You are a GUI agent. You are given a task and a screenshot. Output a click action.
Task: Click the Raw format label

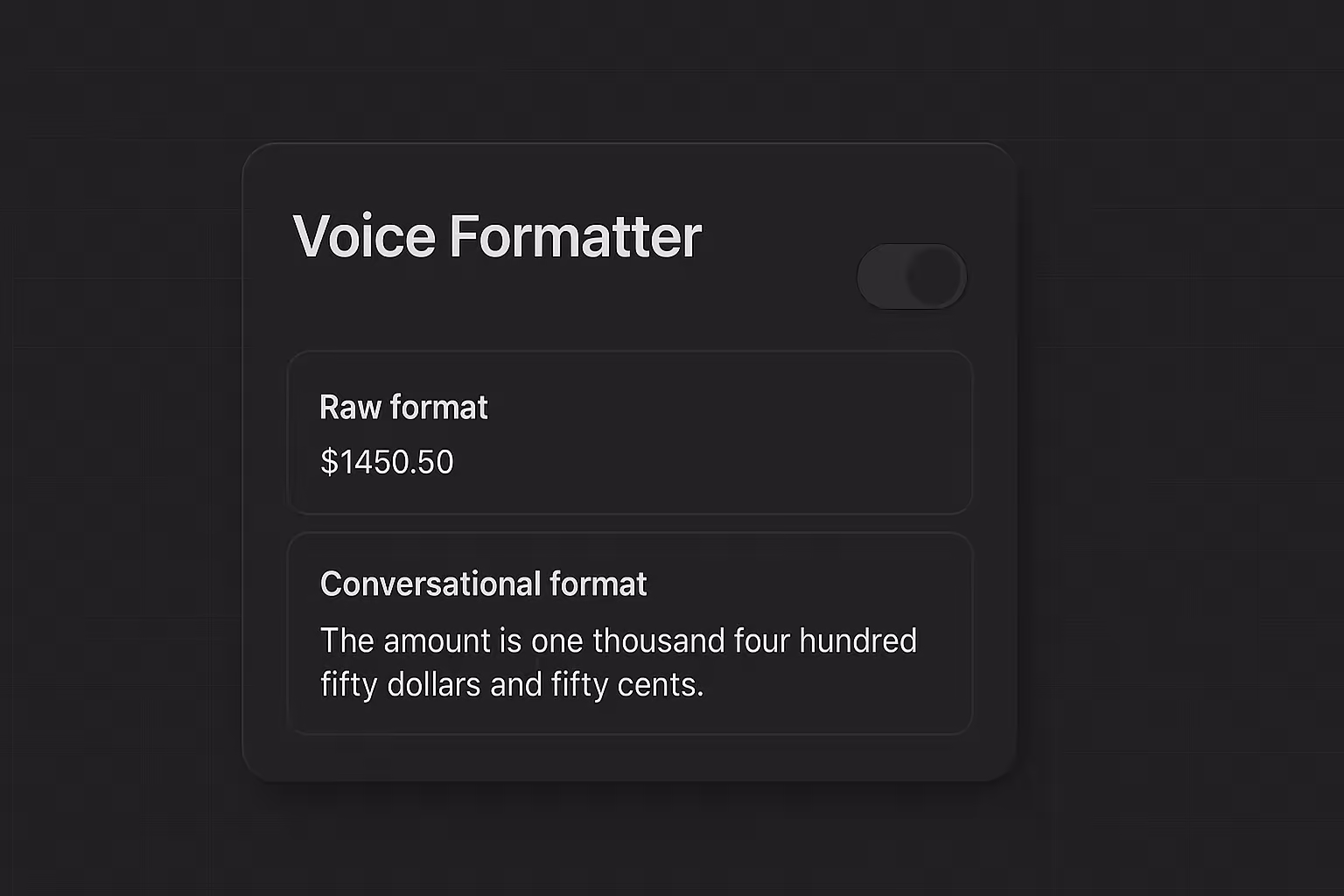403,408
